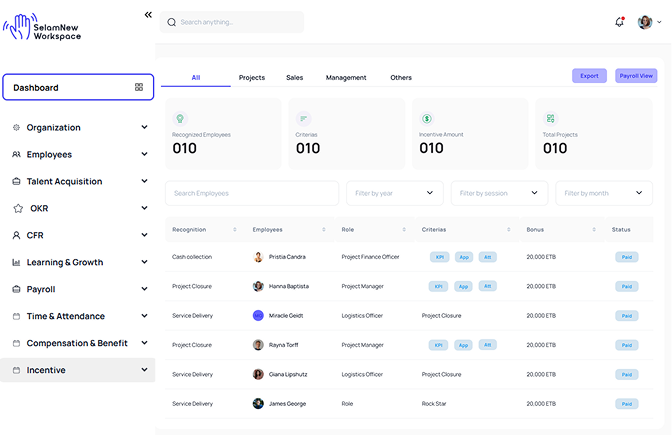Sort table by Employees column
672x435 pixels.
tap(323, 230)
